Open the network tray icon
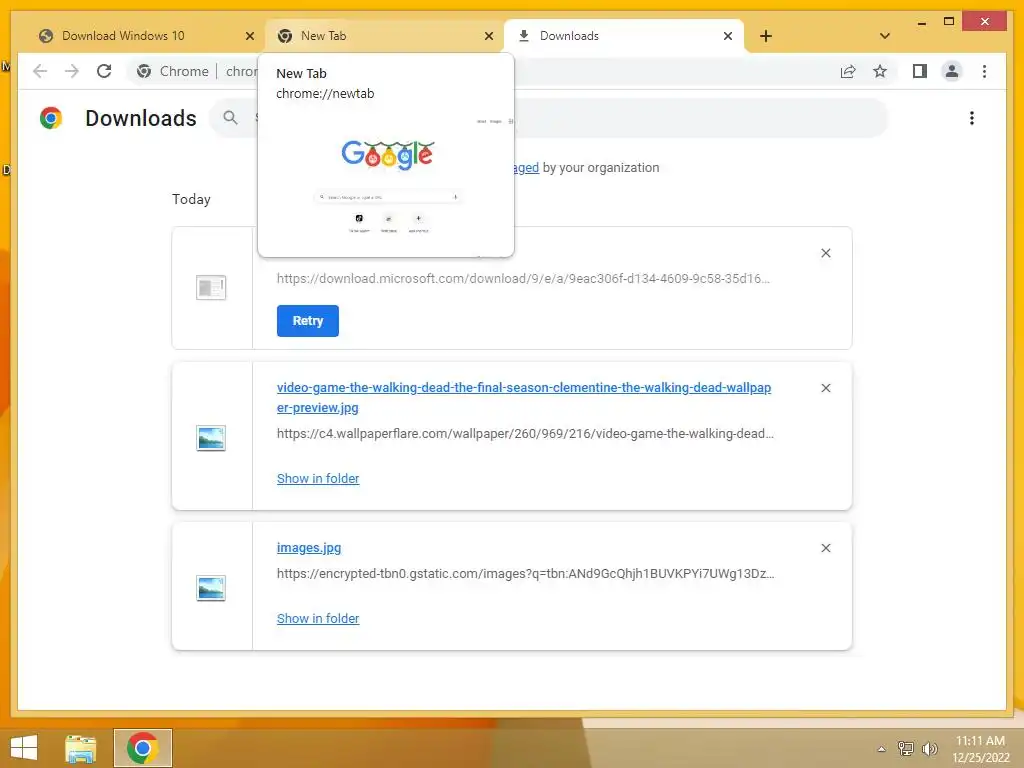 click(906, 748)
